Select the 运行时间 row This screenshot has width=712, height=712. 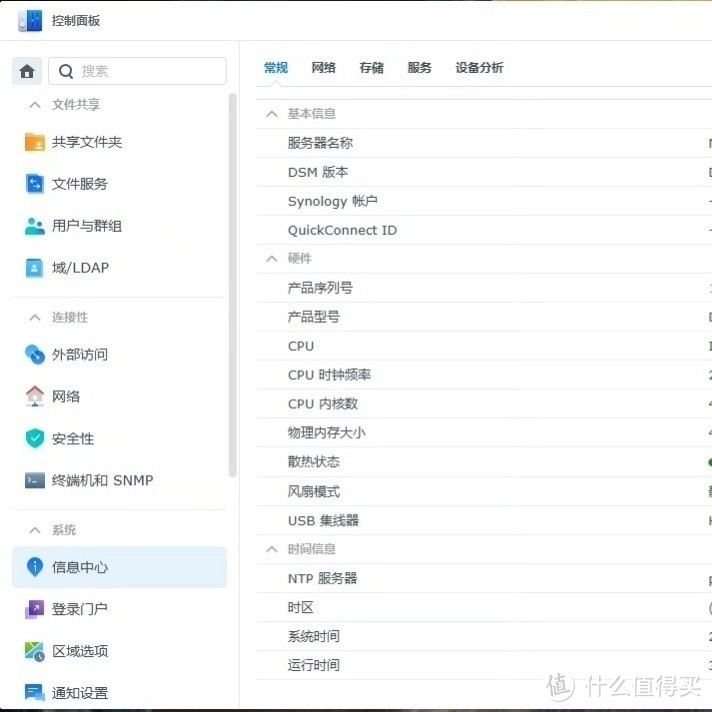[484, 665]
